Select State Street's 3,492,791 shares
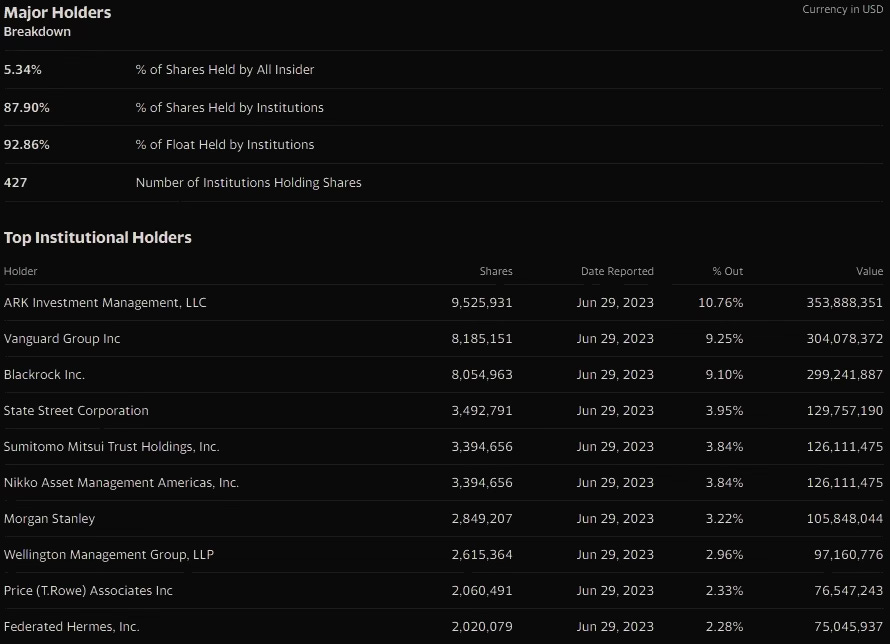The height and width of the screenshot is (644, 890). pyautogui.click(x=482, y=411)
